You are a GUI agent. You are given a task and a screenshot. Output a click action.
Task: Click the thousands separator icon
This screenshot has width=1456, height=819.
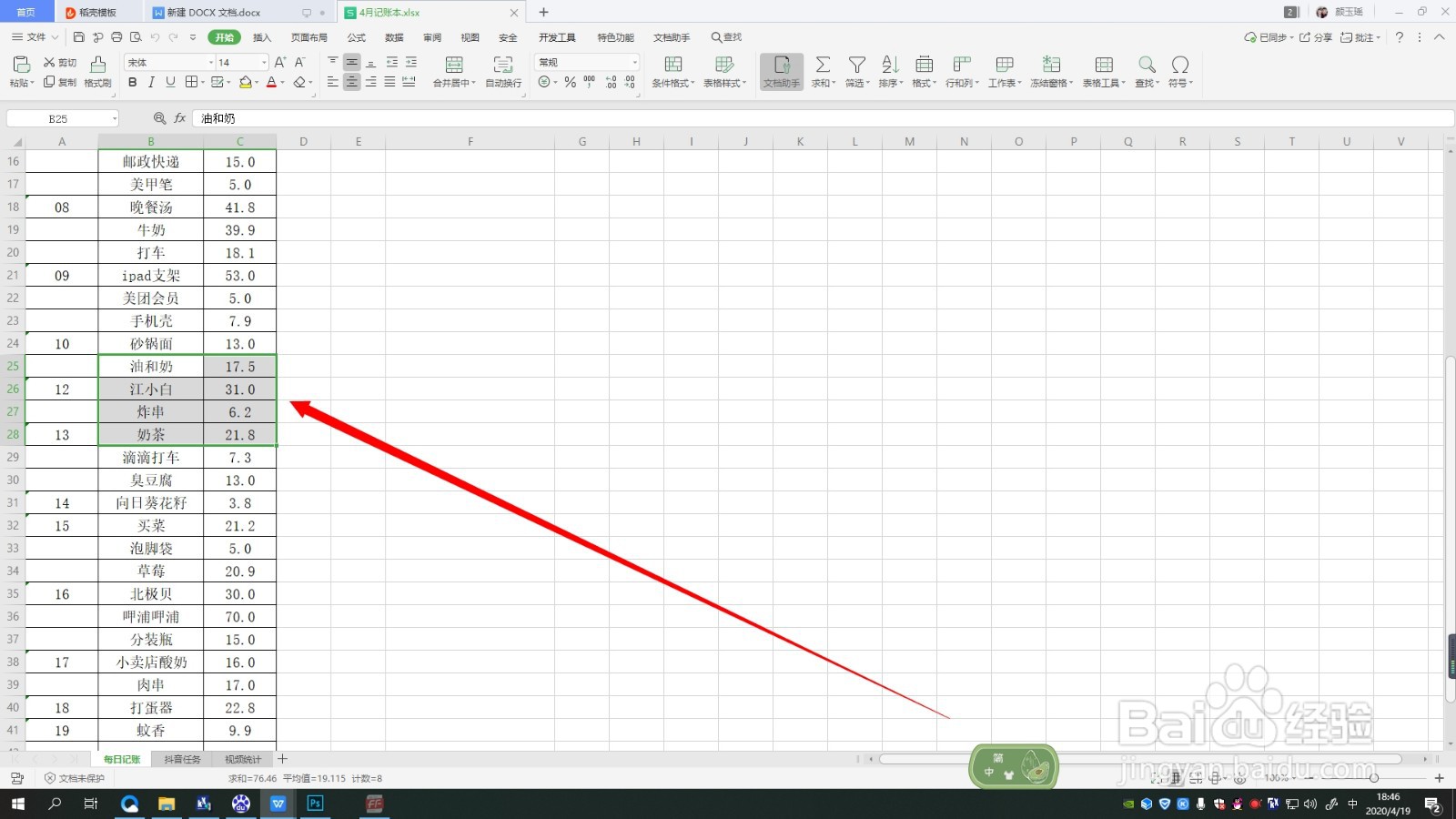click(x=590, y=82)
